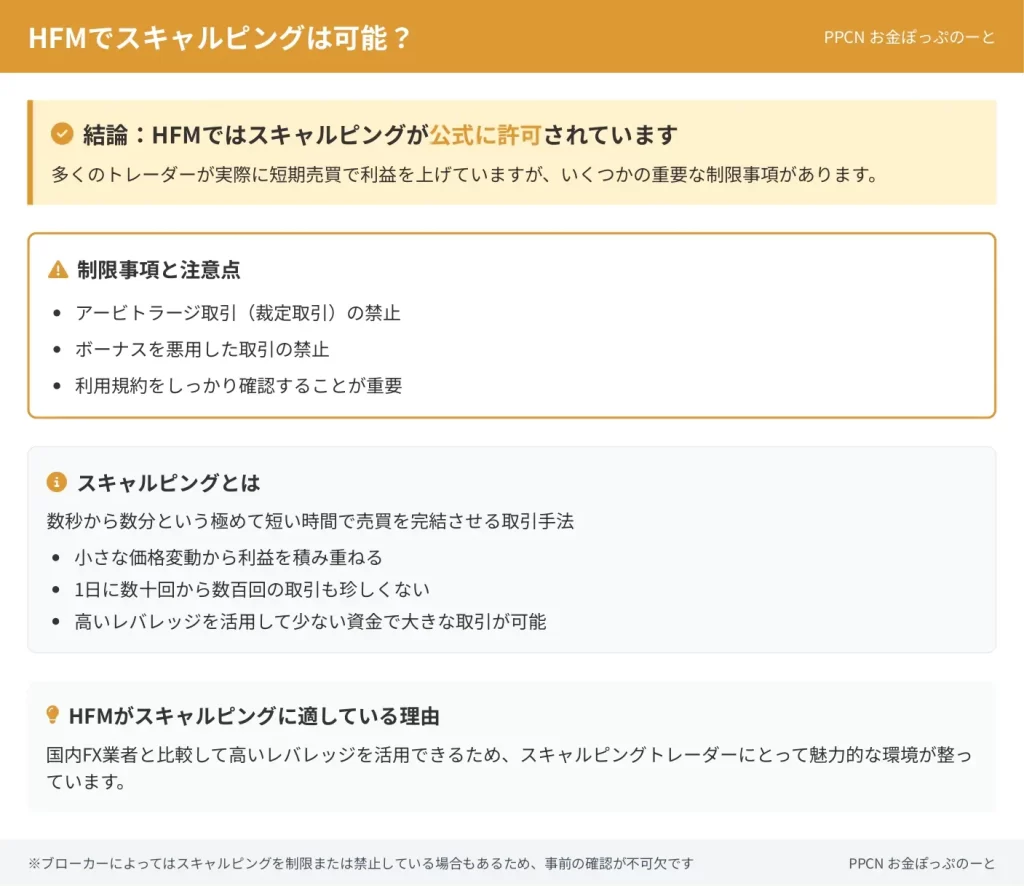1024x886 pixels.
Task: Click the highlighted text 公式に許可
Action: click(x=485, y=134)
